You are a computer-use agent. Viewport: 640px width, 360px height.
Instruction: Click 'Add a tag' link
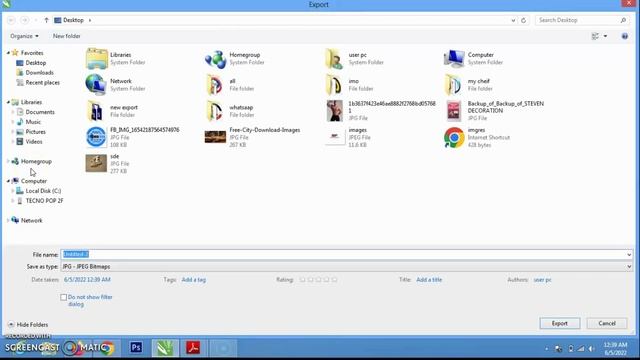193,280
